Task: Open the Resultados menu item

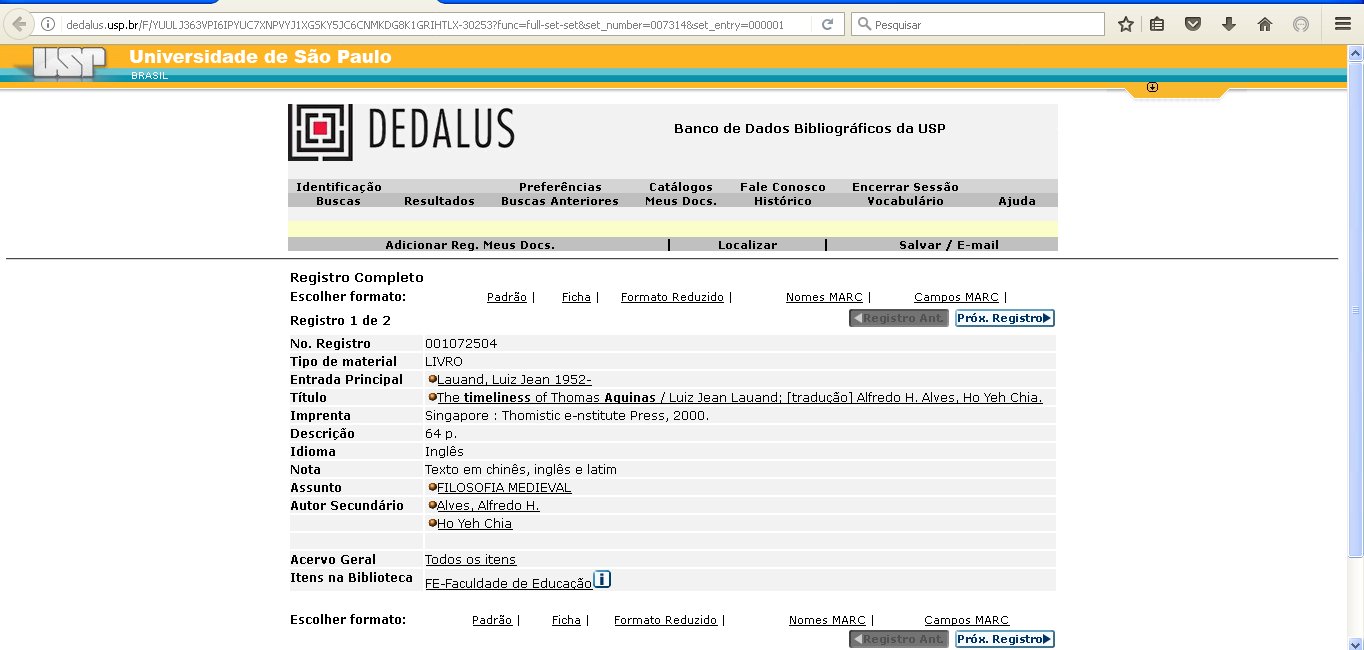Action: point(439,201)
